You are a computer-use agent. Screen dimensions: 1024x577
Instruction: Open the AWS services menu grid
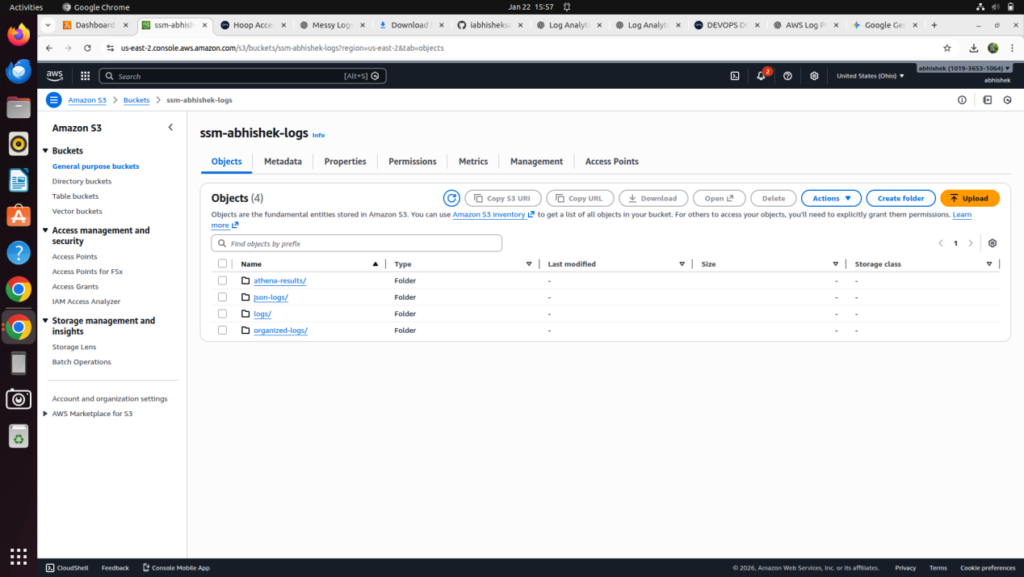(x=85, y=75)
